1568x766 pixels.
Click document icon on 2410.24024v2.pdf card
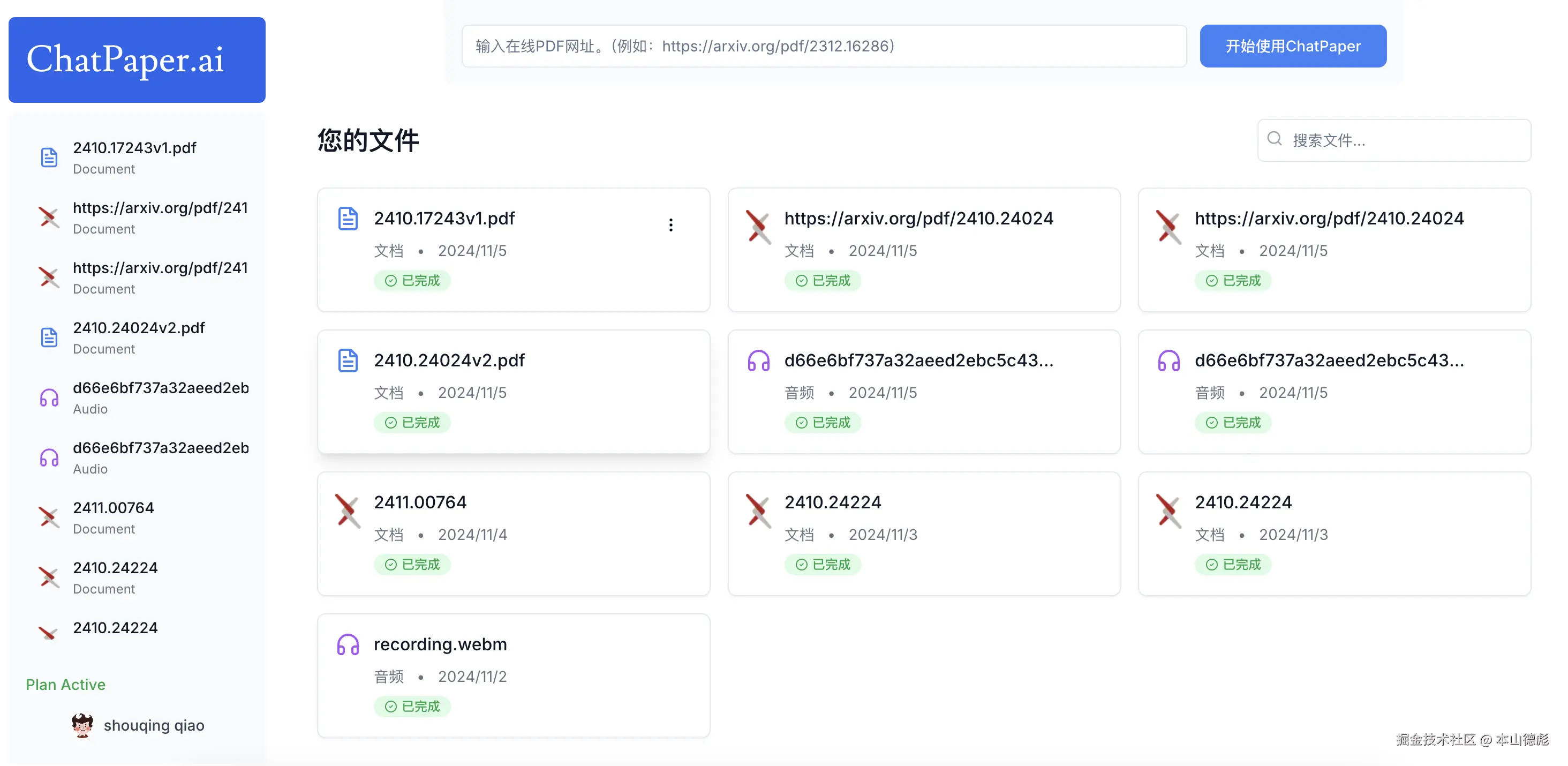tap(348, 361)
